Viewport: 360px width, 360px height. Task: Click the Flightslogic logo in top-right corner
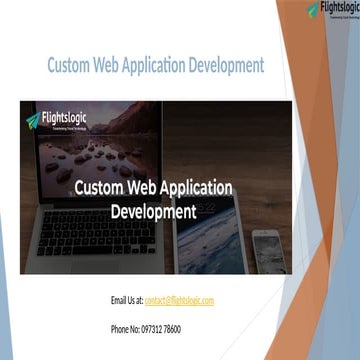pos(333,10)
